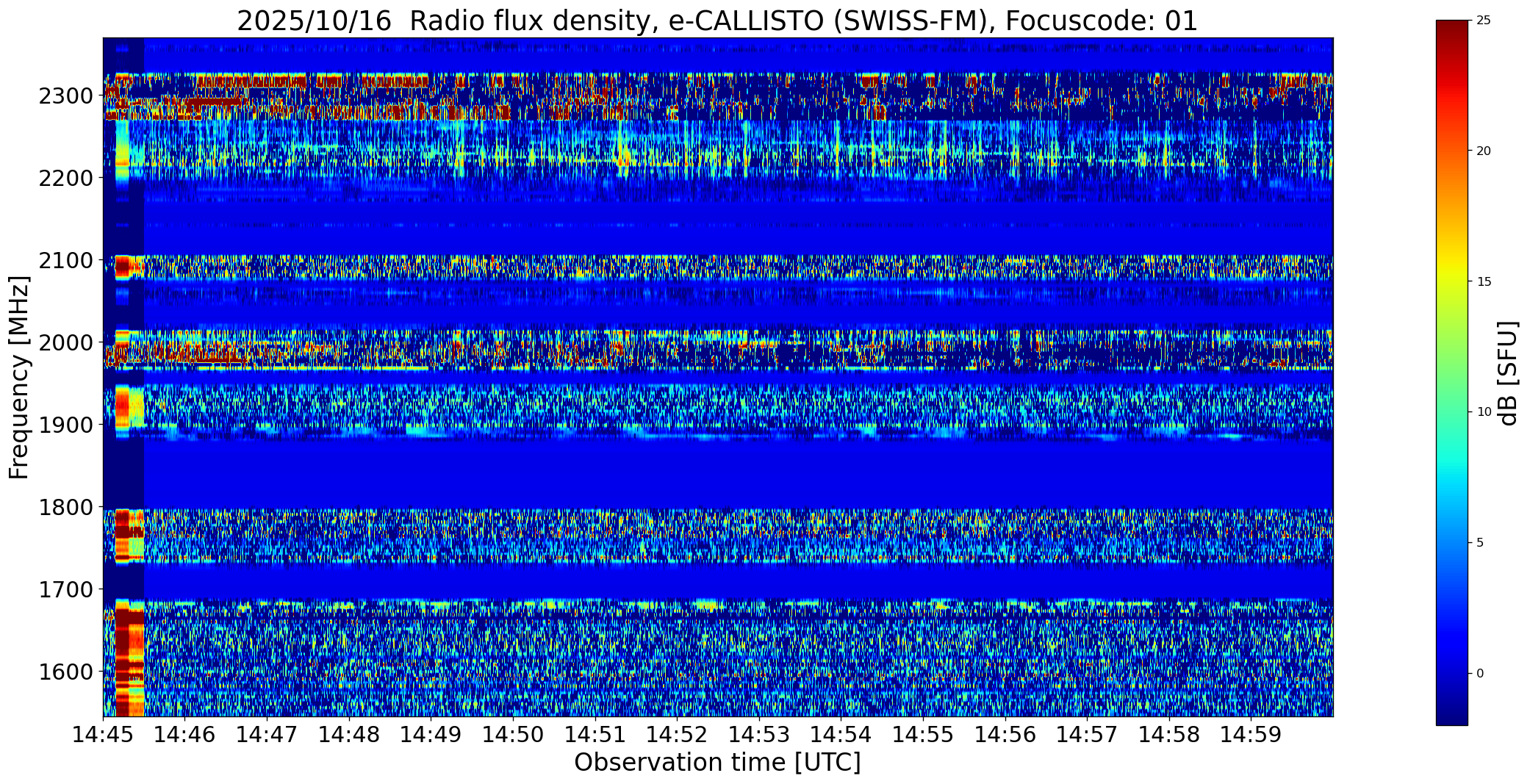Image resolution: width=1530 pixels, height=784 pixels.
Task: Click the 14:45 time tick label
Action: (x=103, y=734)
